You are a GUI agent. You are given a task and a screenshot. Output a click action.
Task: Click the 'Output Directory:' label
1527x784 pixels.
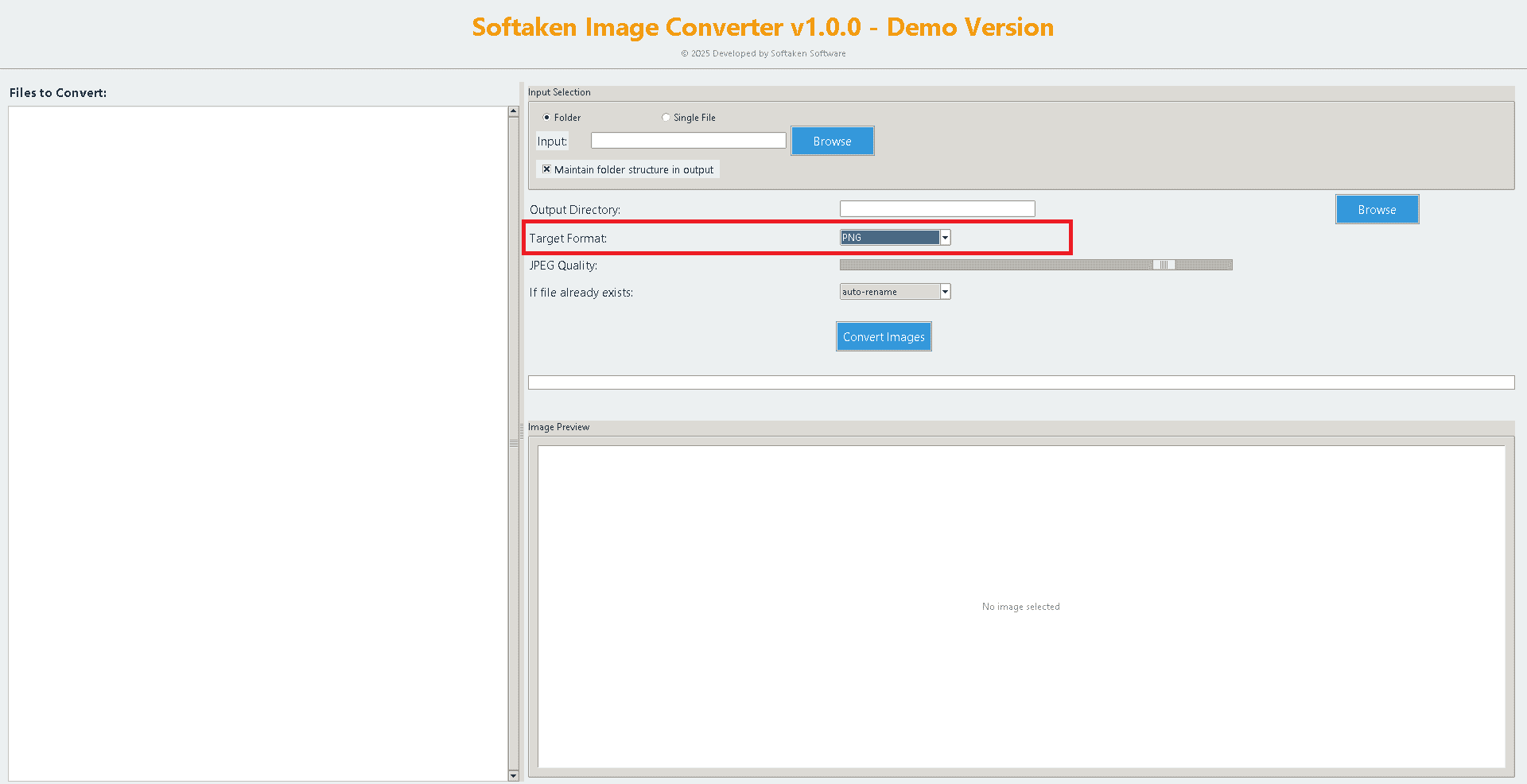click(575, 210)
